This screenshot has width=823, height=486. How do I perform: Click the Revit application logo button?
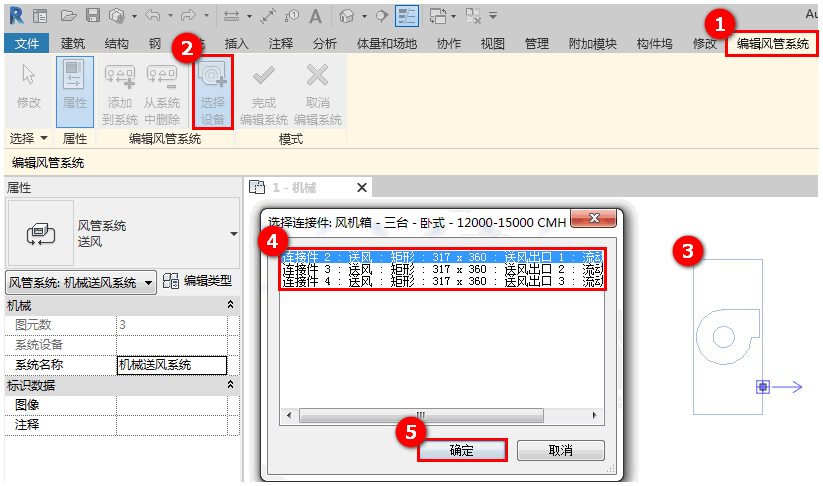[x=16, y=16]
